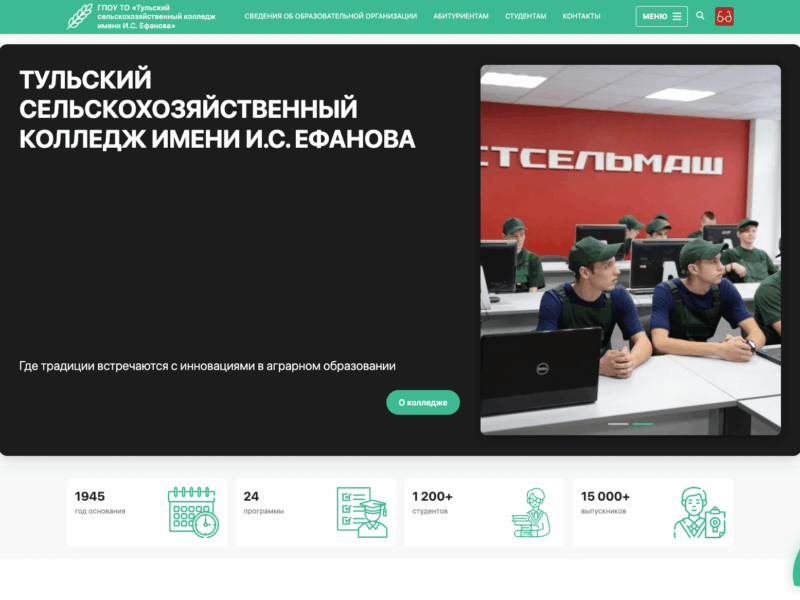This screenshot has width=800, height=600.
Task: Open the search magnifier icon
Action: coord(700,16)
